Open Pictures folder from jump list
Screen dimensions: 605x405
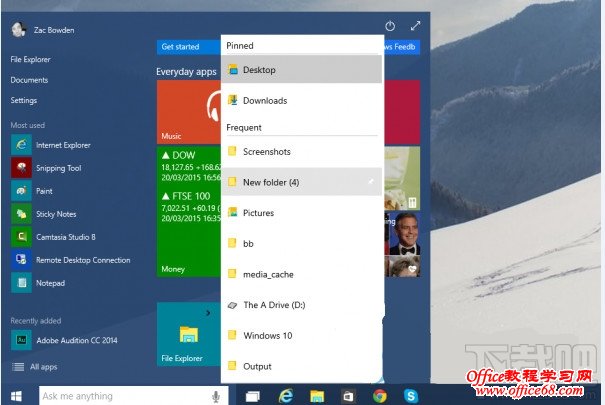coord(301,213)
